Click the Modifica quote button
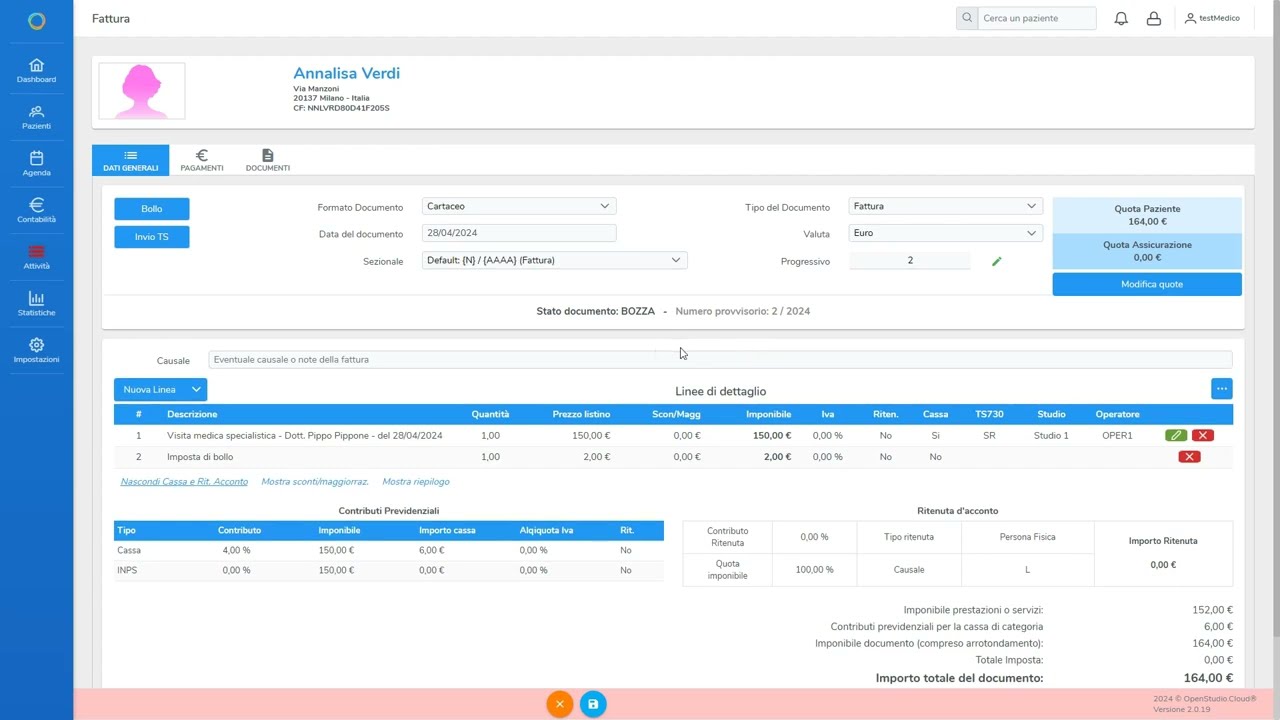 [1147, 284]
